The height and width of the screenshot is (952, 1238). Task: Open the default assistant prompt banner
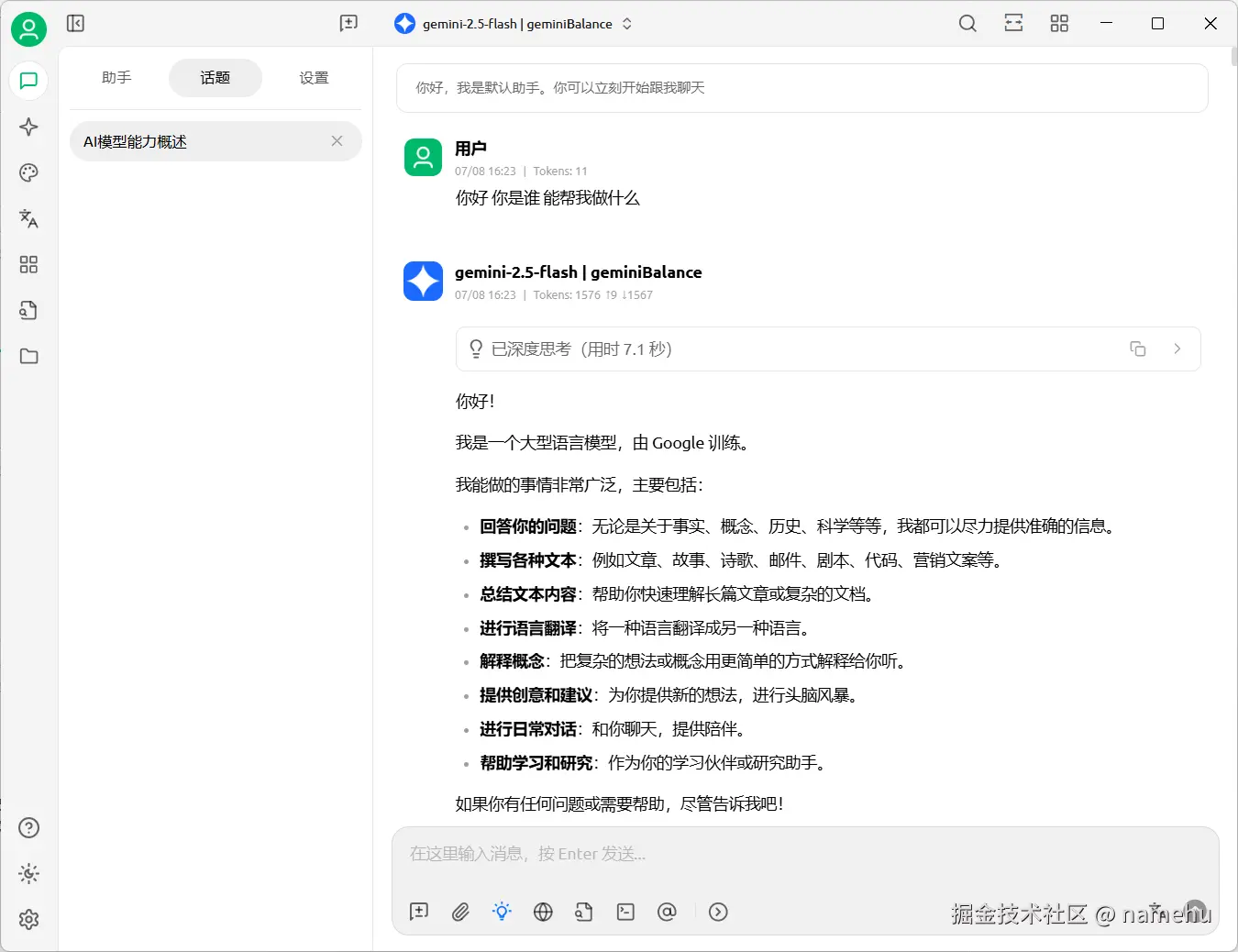coord(801,88)
